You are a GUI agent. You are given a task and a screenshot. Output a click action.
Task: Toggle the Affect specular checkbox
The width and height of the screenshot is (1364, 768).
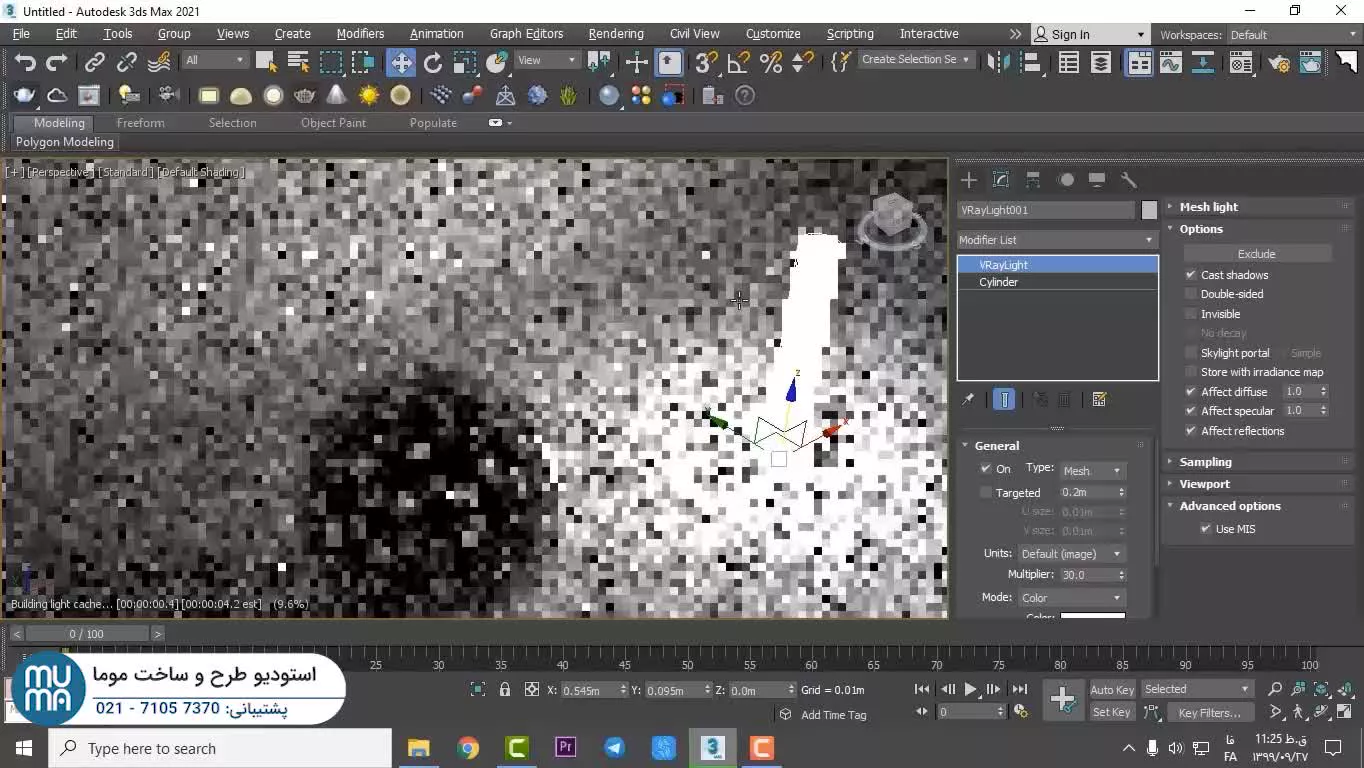(x=1191, y=411)
